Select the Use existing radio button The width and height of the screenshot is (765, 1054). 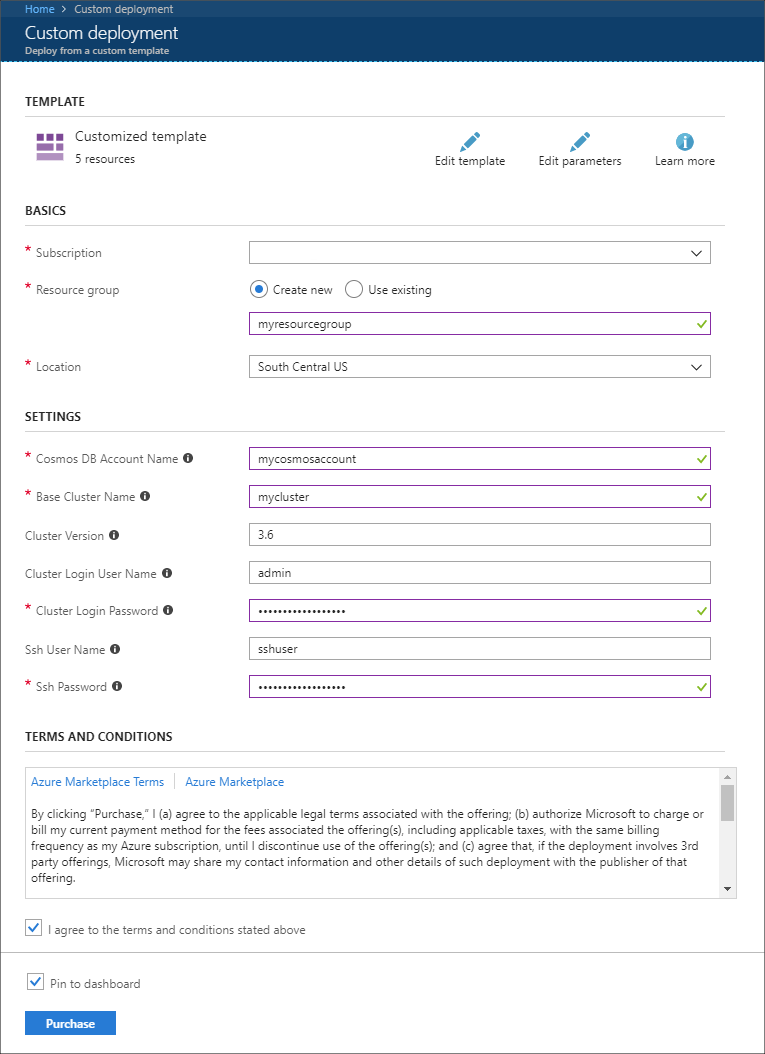click(353, 290)
